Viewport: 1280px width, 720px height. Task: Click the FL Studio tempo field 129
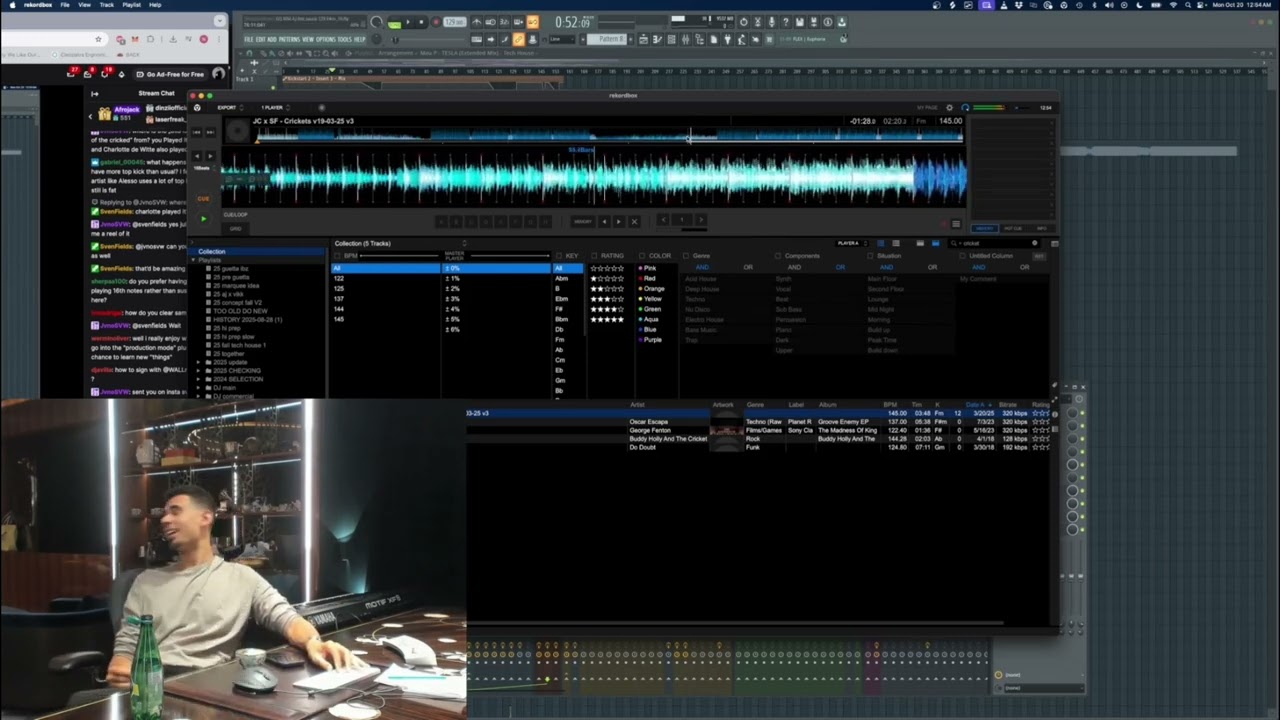pyautogui.click(x=455, y=22)
